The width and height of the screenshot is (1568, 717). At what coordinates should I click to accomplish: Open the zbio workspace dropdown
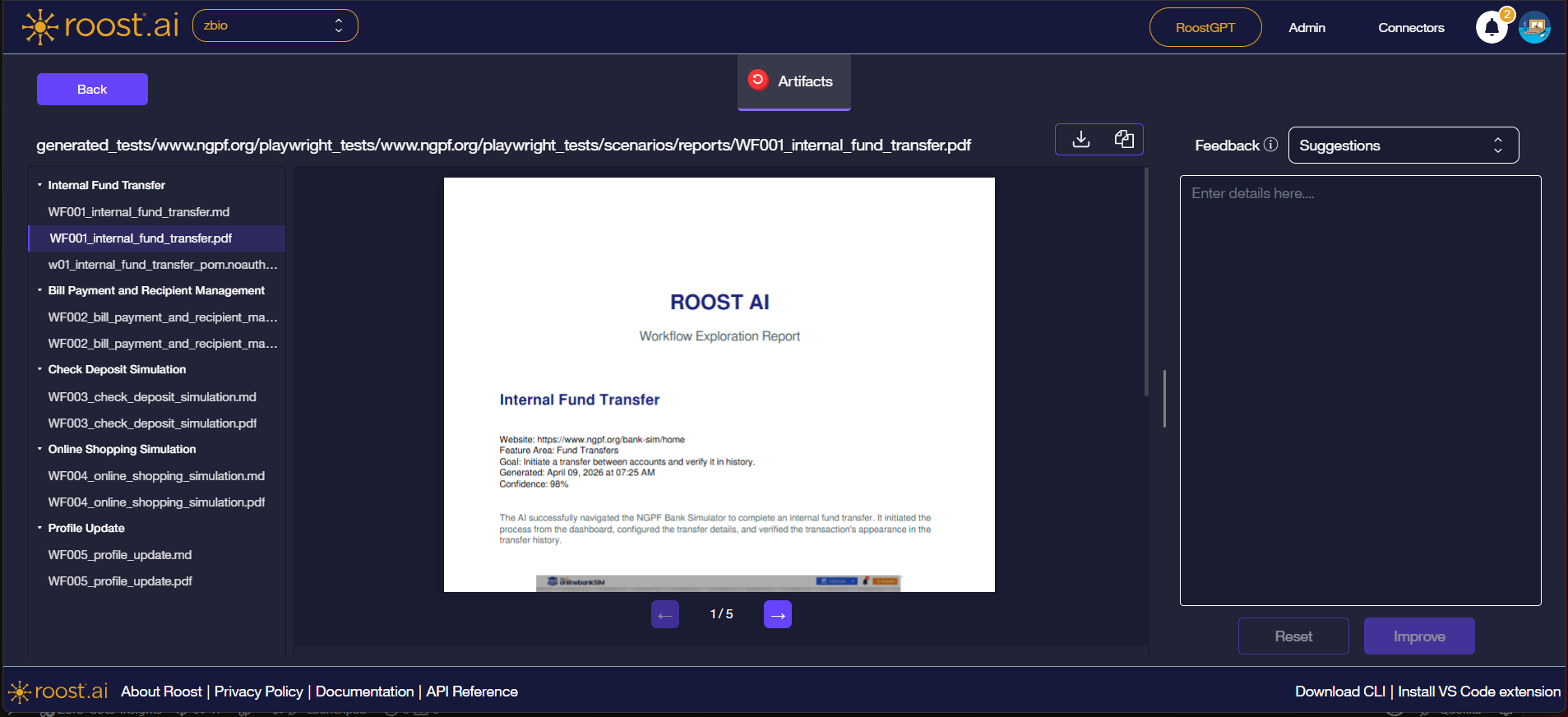coord(275,25)
